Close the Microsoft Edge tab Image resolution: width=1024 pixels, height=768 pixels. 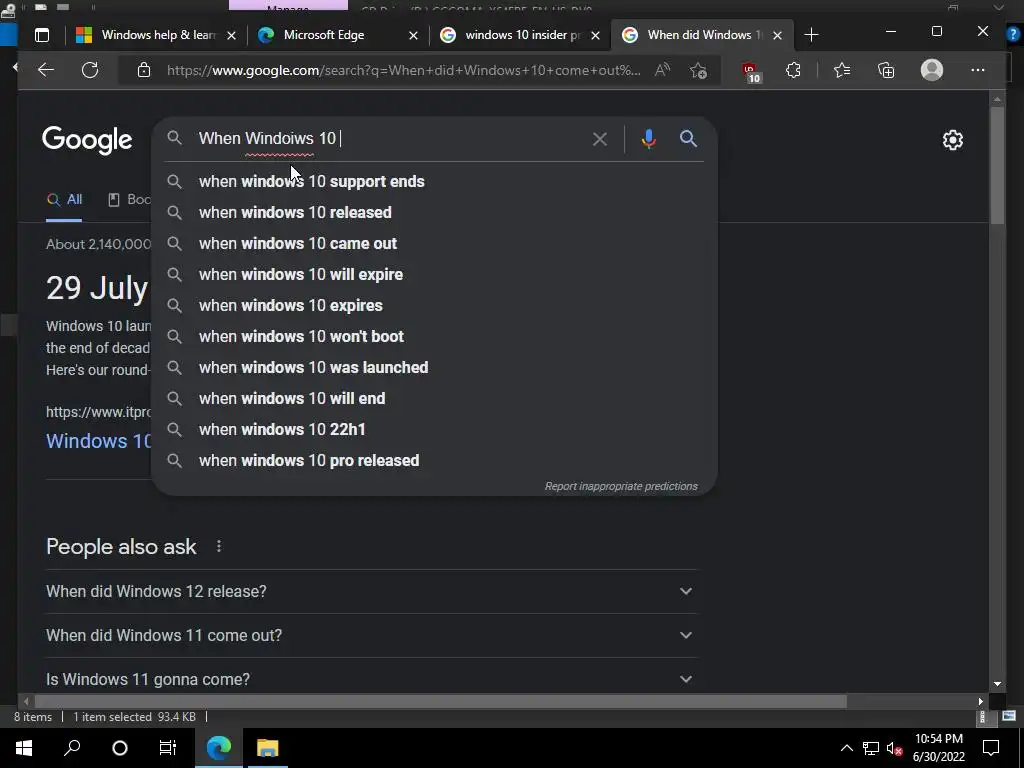[x=413, y=35]
